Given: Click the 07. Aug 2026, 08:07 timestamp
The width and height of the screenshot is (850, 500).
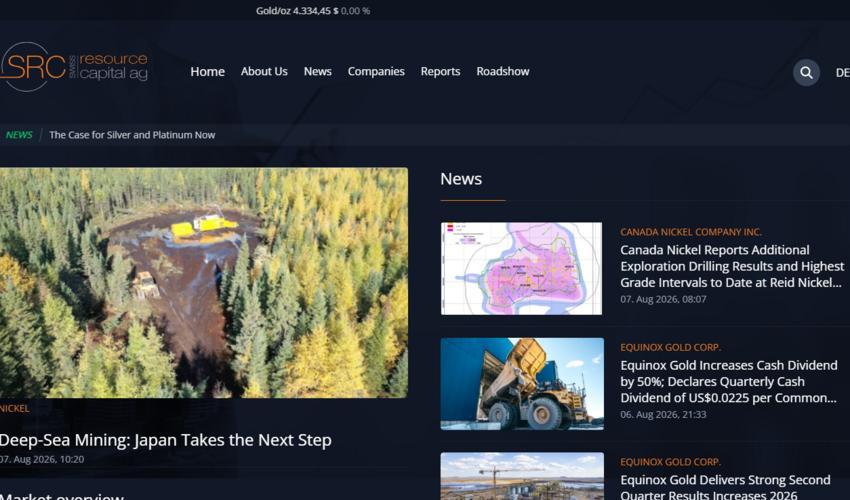Looking at the screenshot, I should pyautogui.click(x=663, y=299).
